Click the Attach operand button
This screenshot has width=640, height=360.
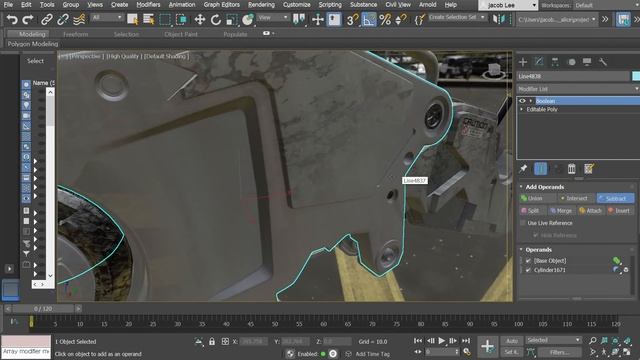(x=590, y=211)
